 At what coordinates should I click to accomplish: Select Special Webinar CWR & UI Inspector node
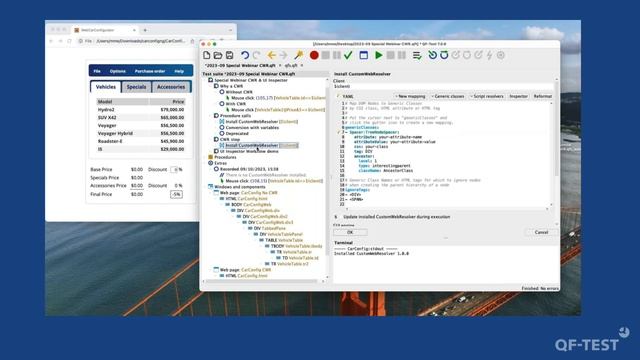click(x=251, y=80)
